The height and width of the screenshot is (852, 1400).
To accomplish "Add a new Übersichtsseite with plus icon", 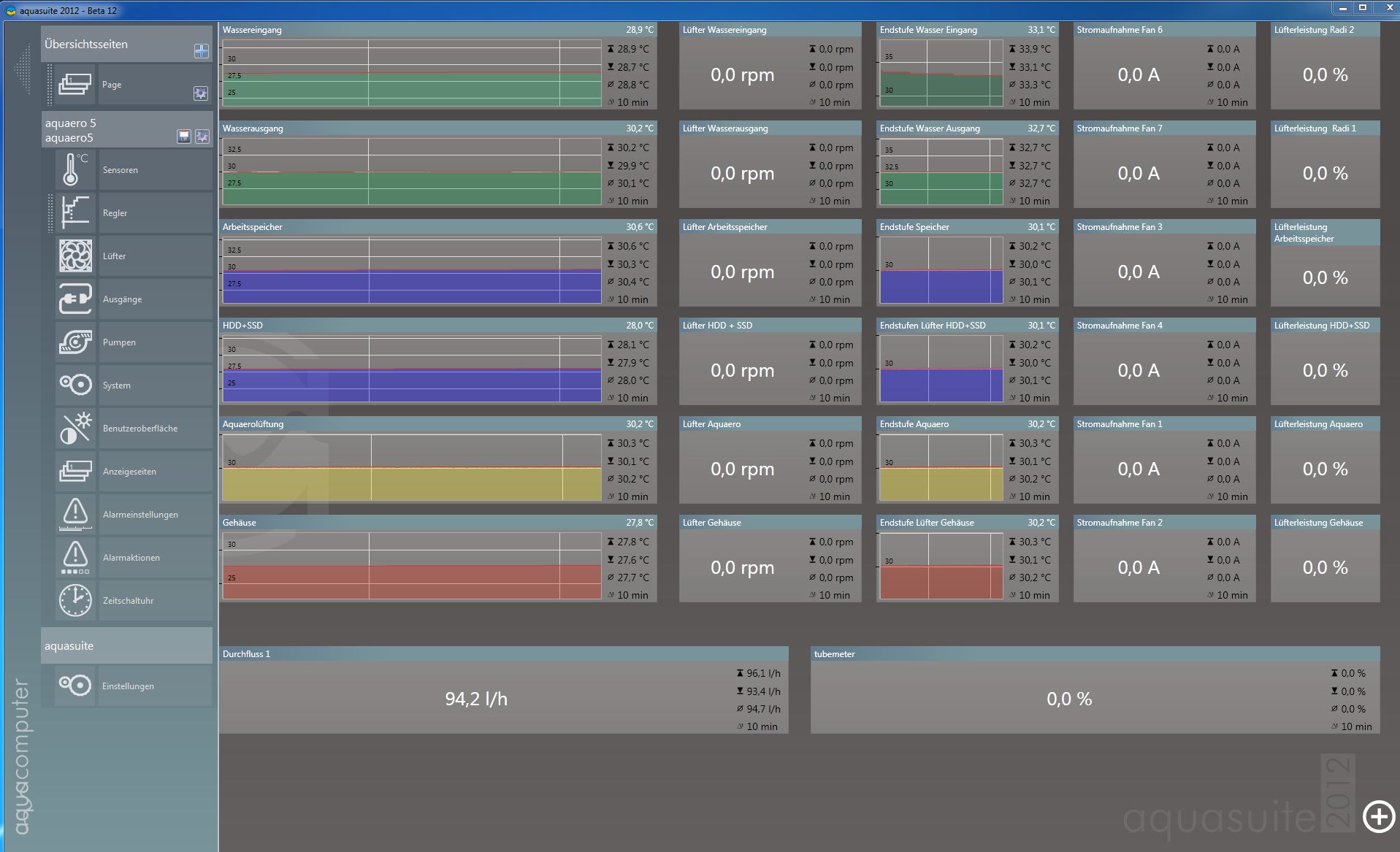I will coord(202,51).
